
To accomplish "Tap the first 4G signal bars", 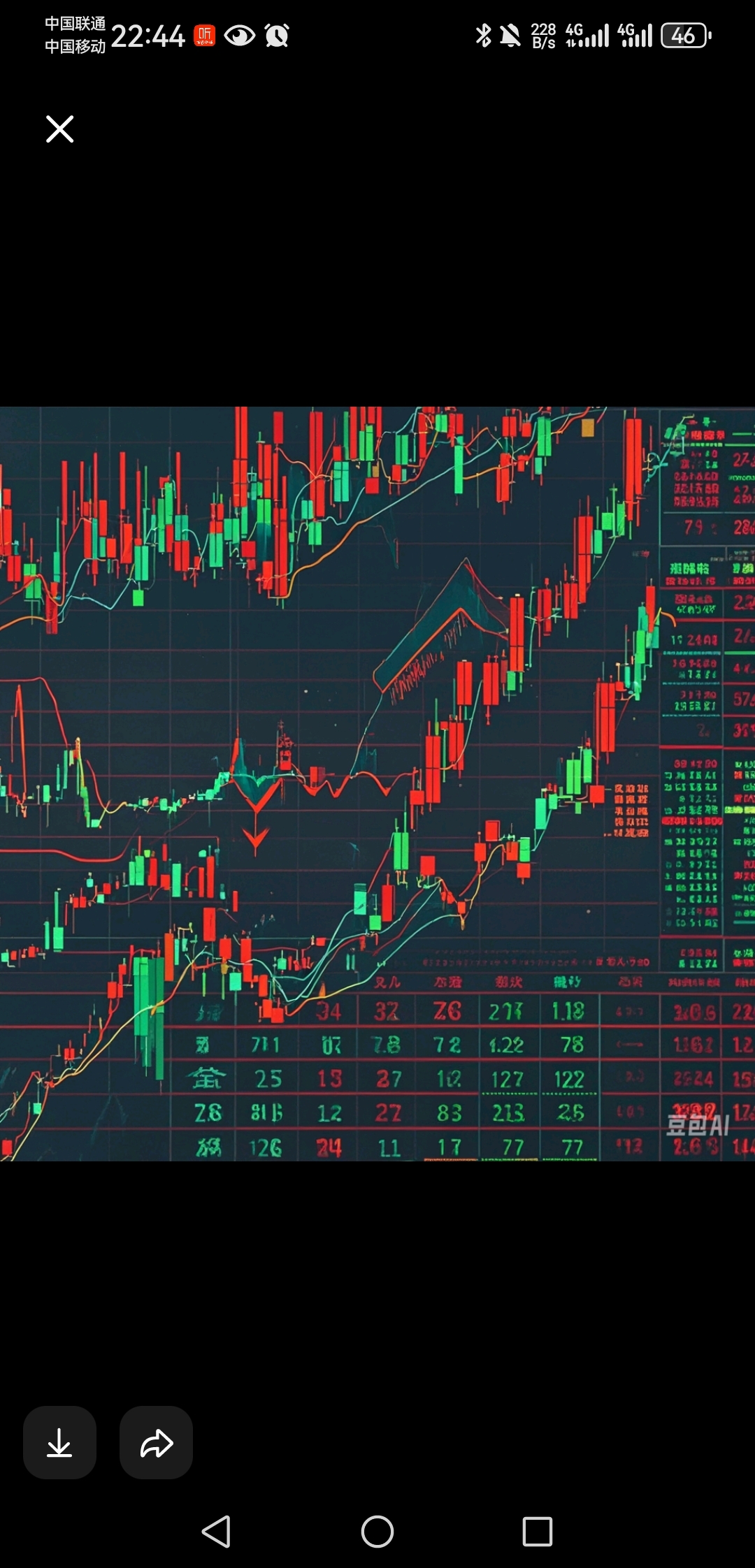I will pyautogui.click(x=587, y=35).
